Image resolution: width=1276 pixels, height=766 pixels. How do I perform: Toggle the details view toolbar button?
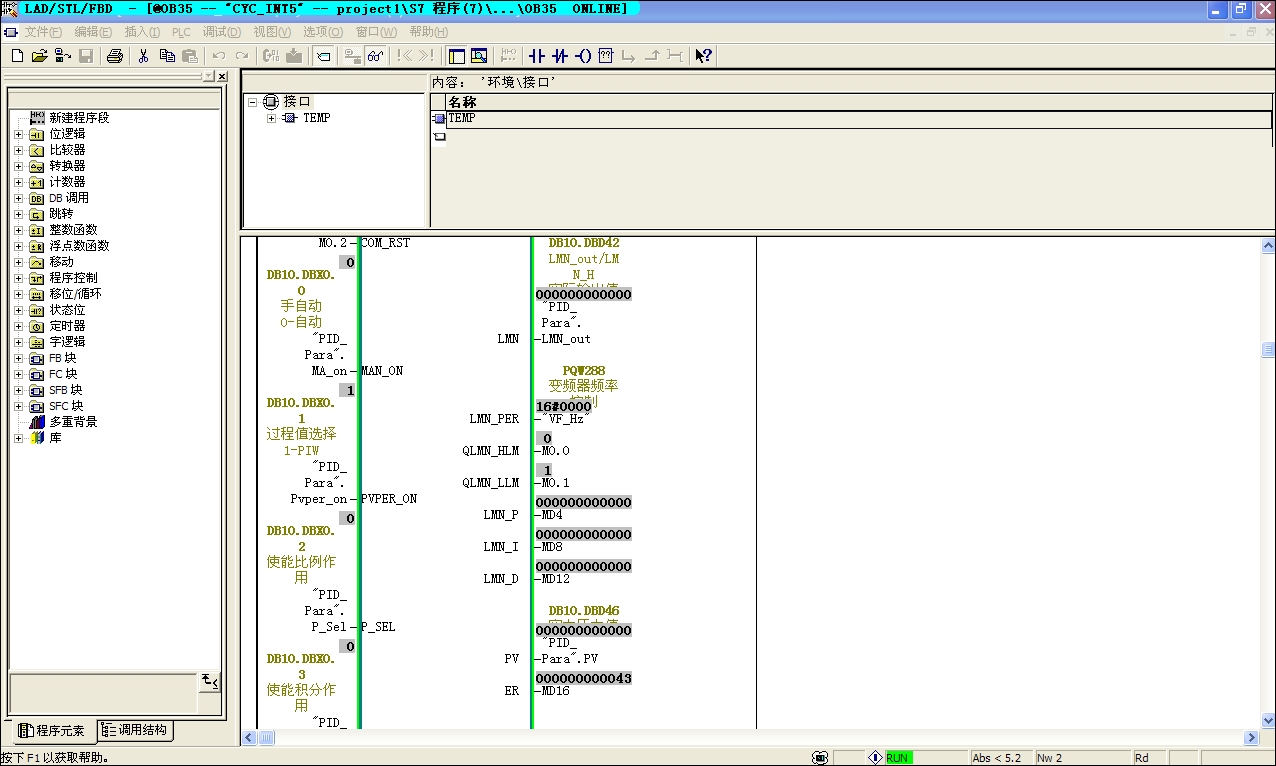pyautogui.click(x=479, y=56)
